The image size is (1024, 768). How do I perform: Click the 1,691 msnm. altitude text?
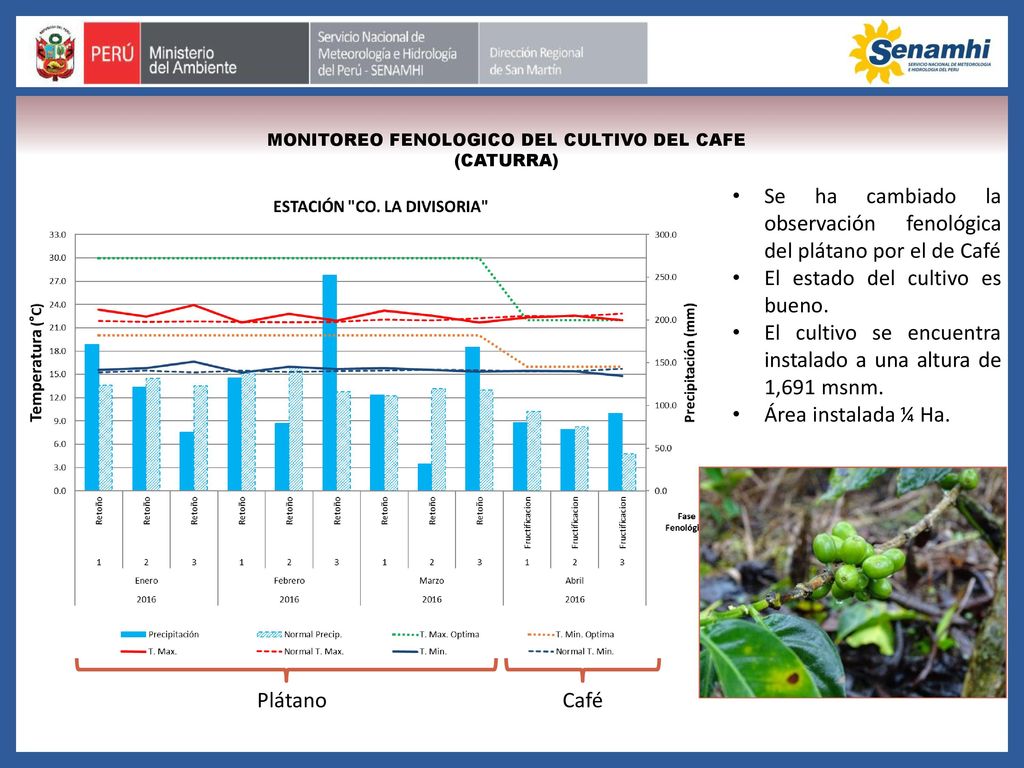[x=824, y=388]
